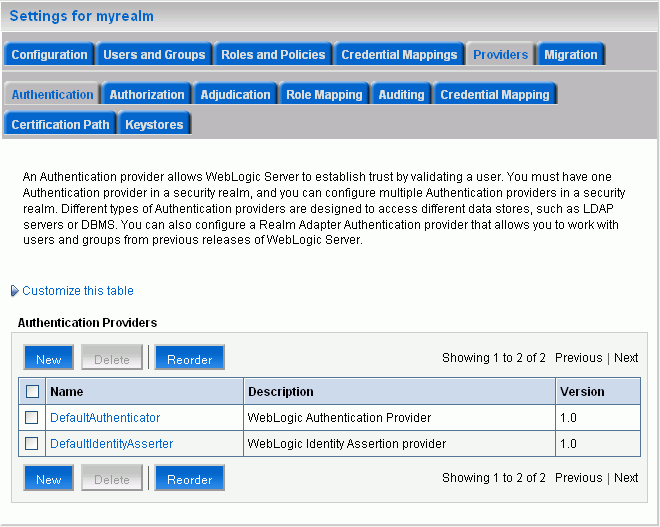Click the New button below the table
This screenshot has width=660, height=527.
[x=48, y=478]
